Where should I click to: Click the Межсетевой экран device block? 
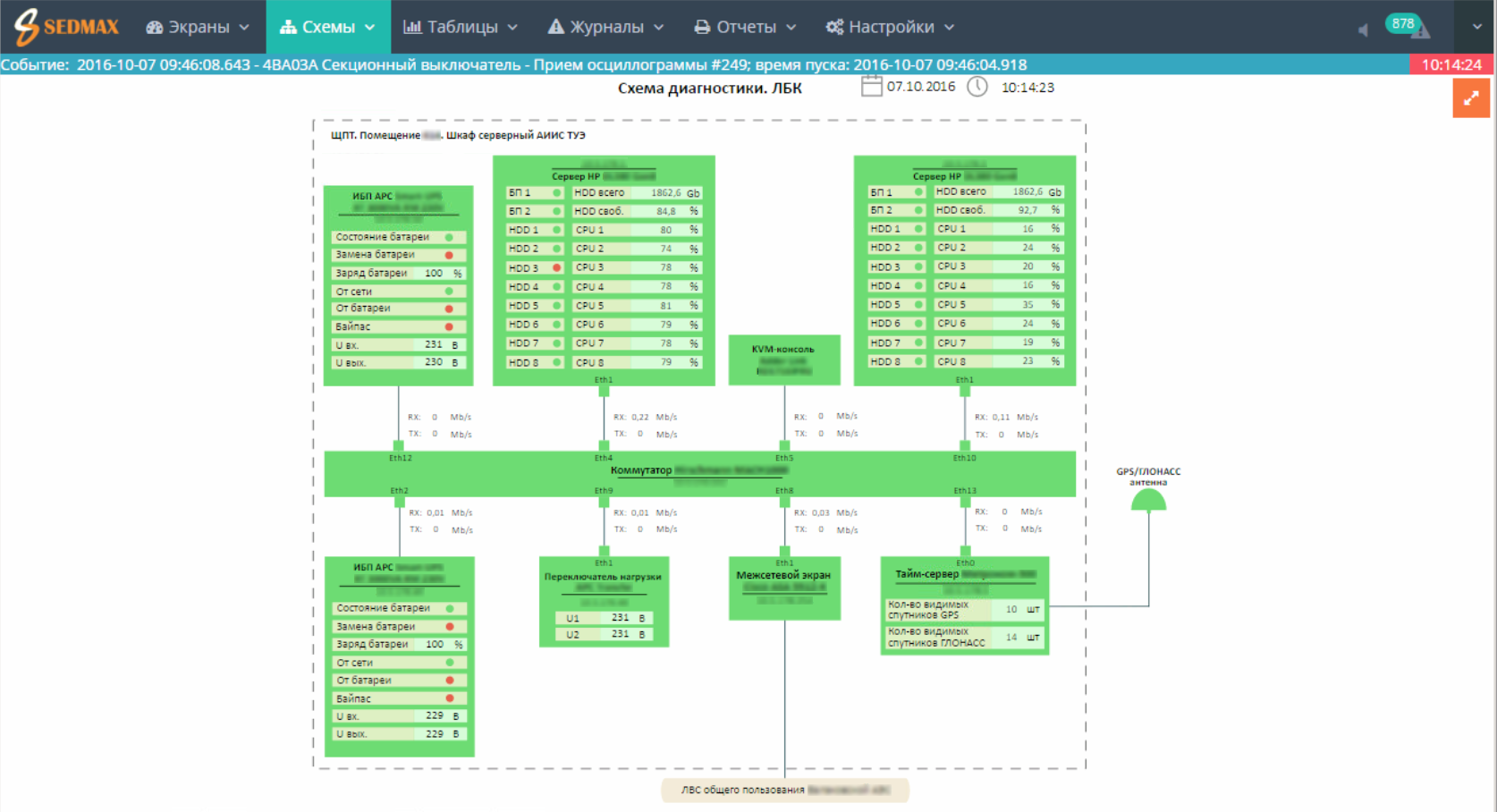tap(783, 588)
